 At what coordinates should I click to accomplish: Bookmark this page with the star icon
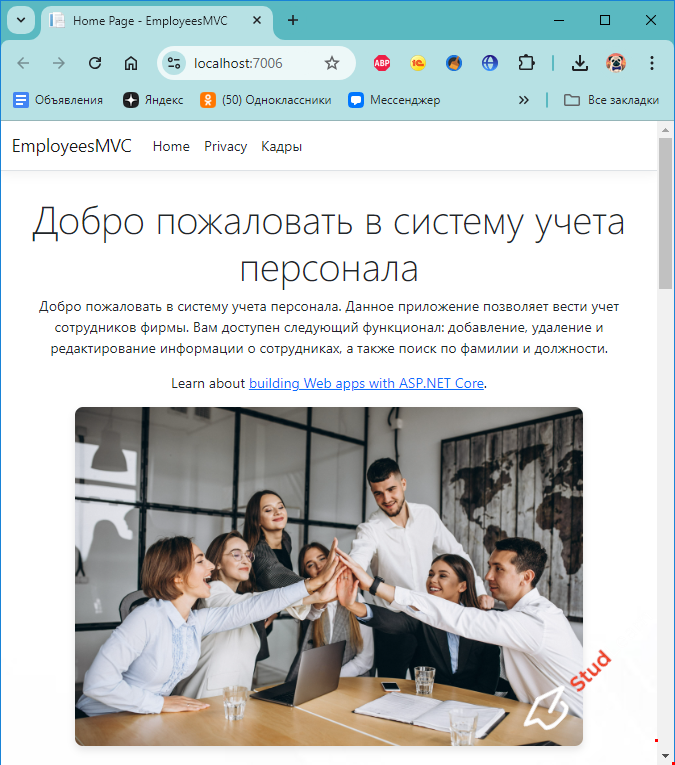(x=332, y=63)
